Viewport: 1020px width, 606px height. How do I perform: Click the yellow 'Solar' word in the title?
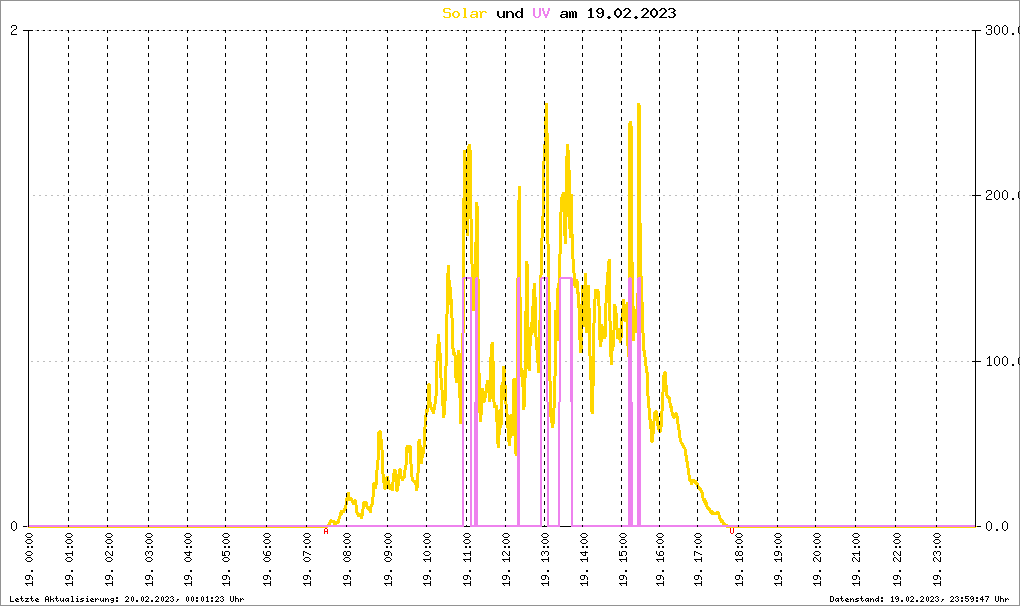tap(464, 13)
